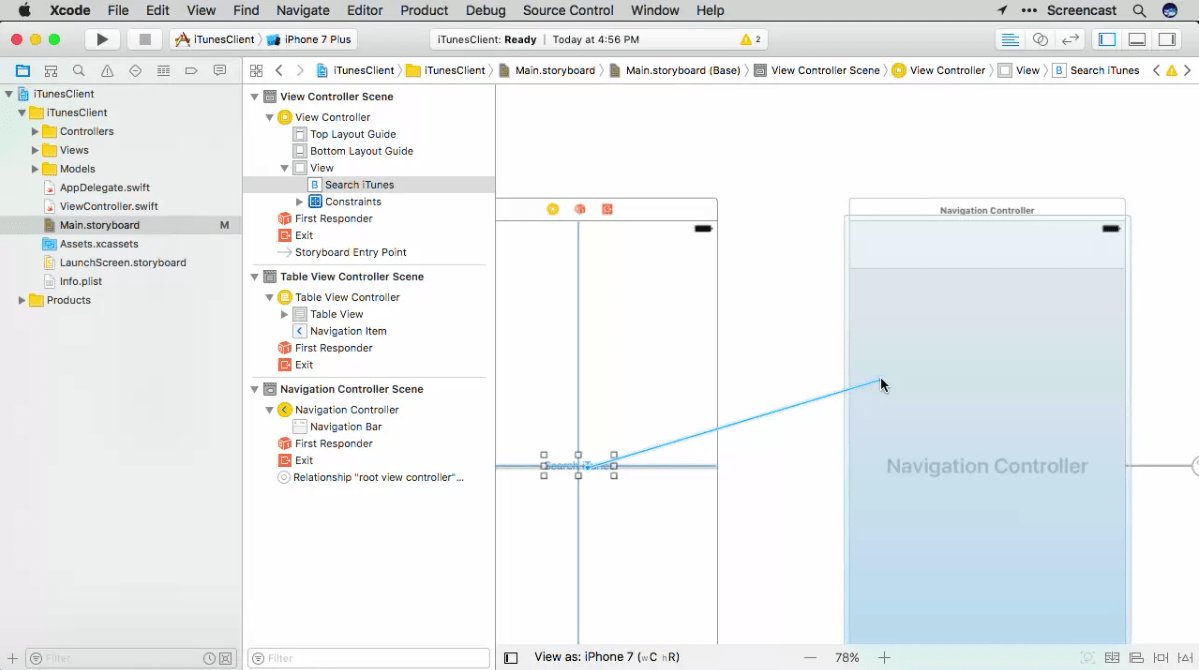Screen dimensions: 1199x670
Task: Stop the running task
Action: (145, 39)
